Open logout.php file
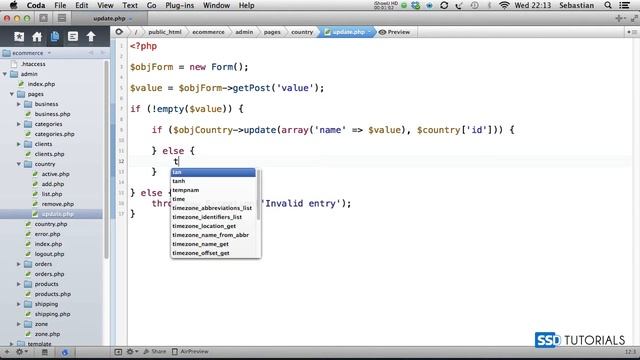The width and height of the screenshot is (640, 360). (49, 254)
